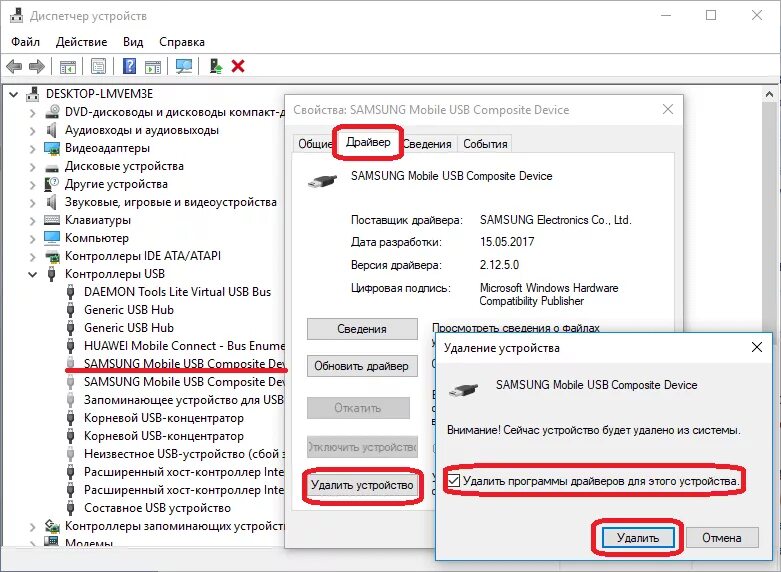Click the update driver green arrow icon
781x572 pixels.
tap(216, 66)
